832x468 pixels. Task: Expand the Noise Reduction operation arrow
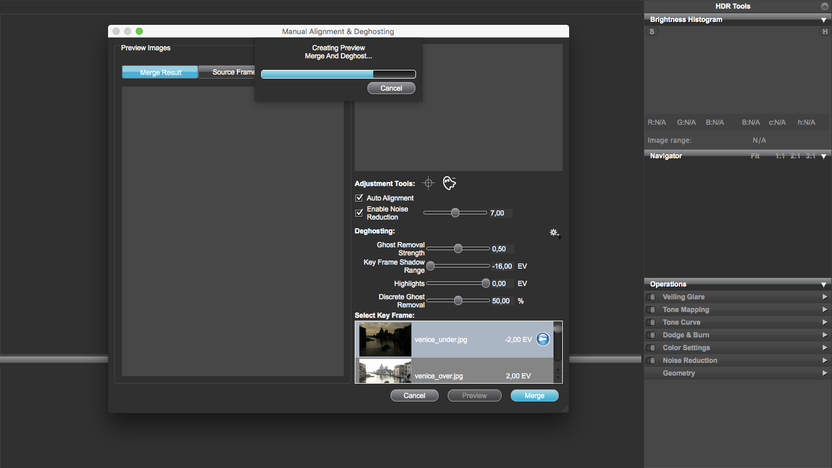point(825,361)
